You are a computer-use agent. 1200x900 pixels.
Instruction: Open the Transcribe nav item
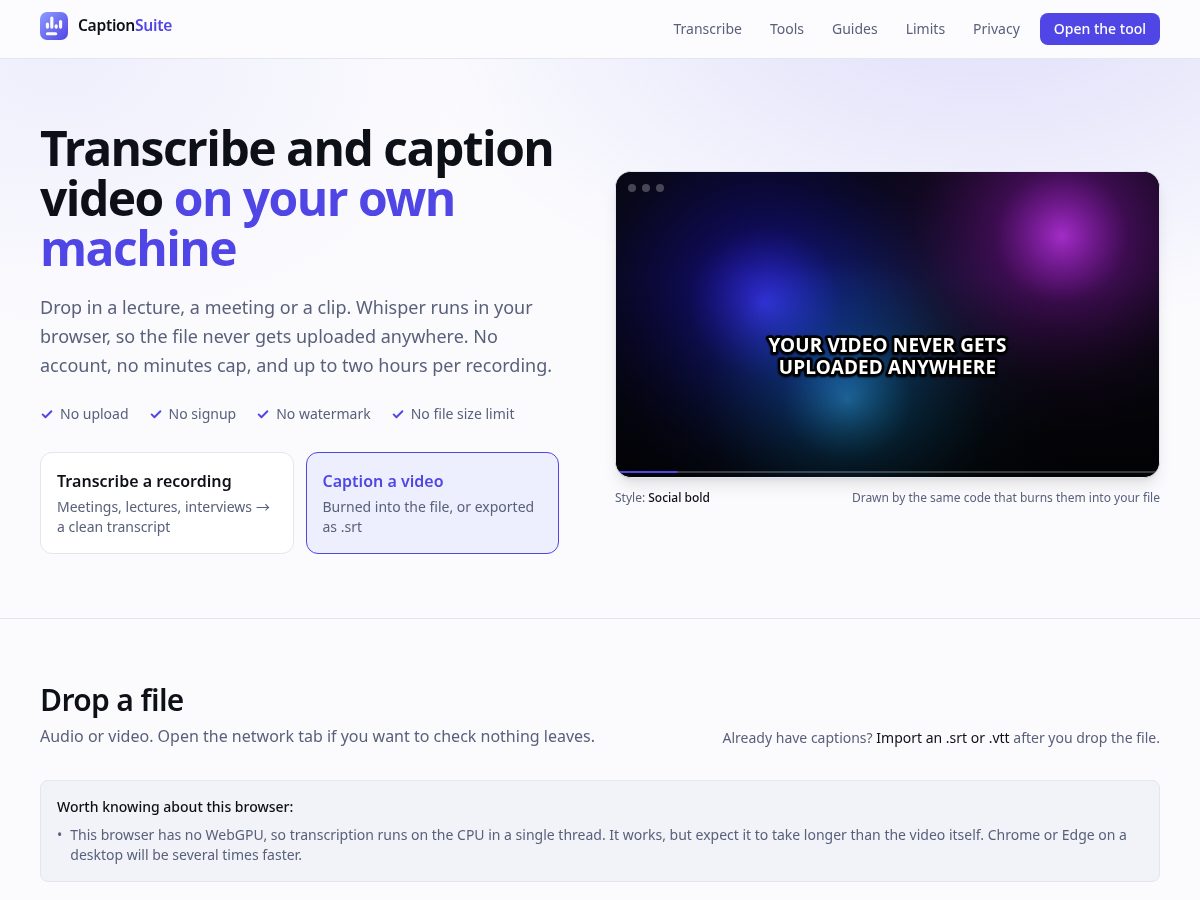click(707, 29)
